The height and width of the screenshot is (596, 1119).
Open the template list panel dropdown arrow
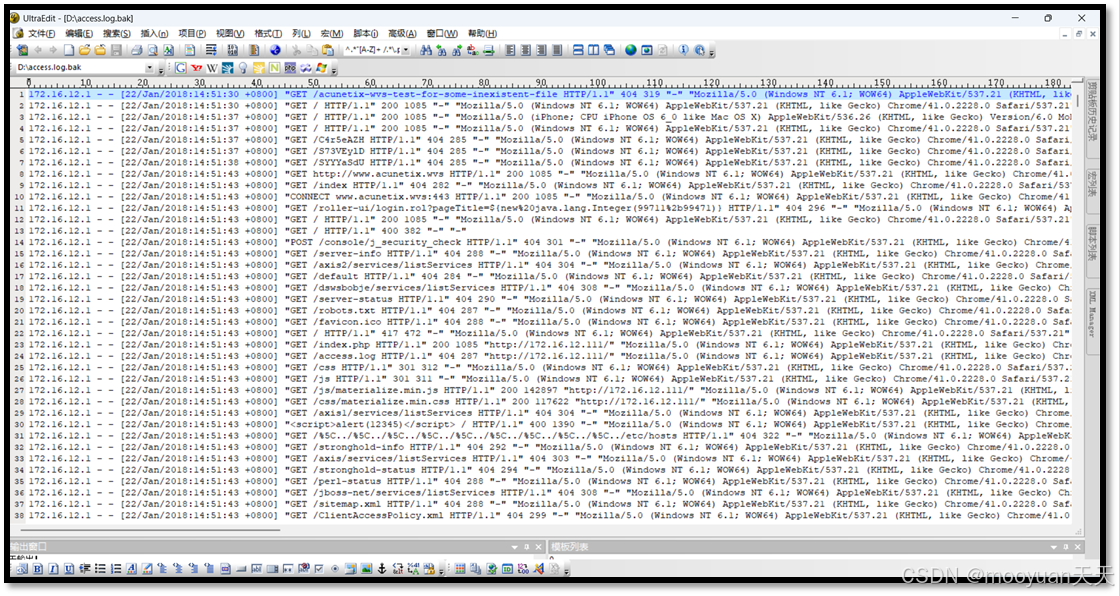coord(1053,547)
